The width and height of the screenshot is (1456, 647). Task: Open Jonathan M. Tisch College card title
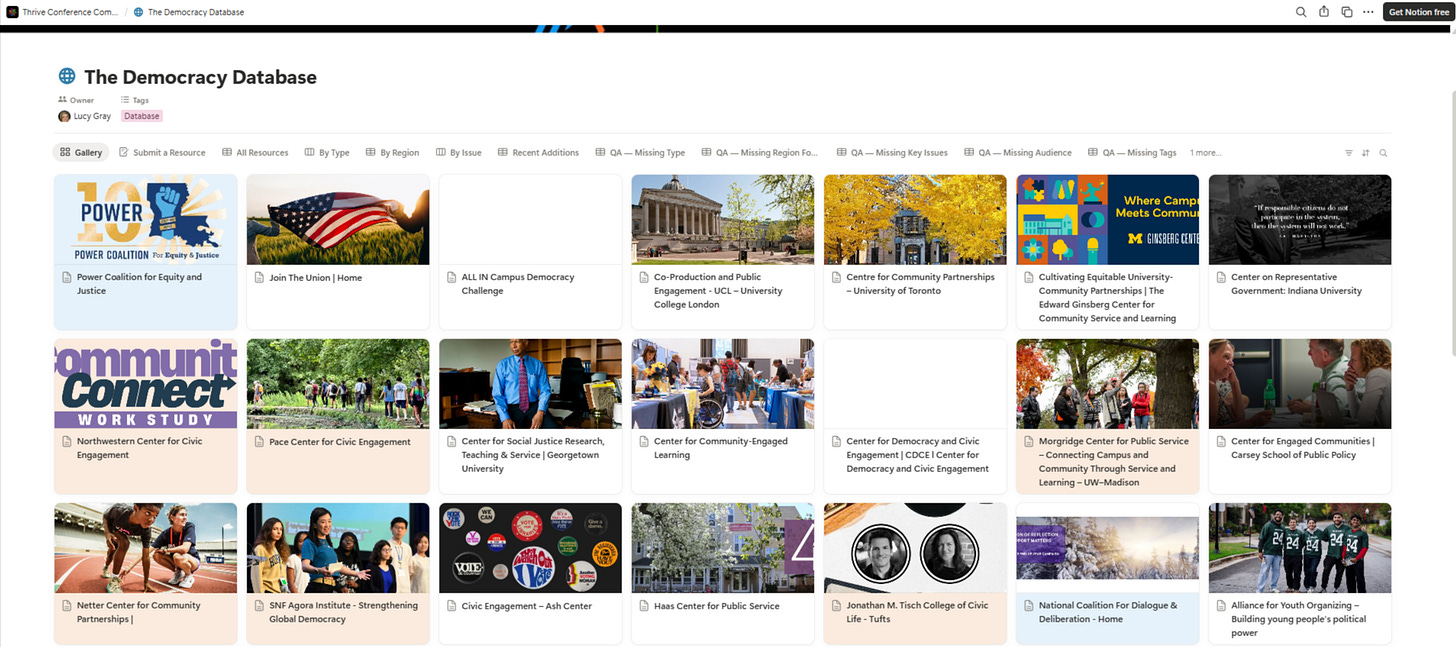click(917, 612)
